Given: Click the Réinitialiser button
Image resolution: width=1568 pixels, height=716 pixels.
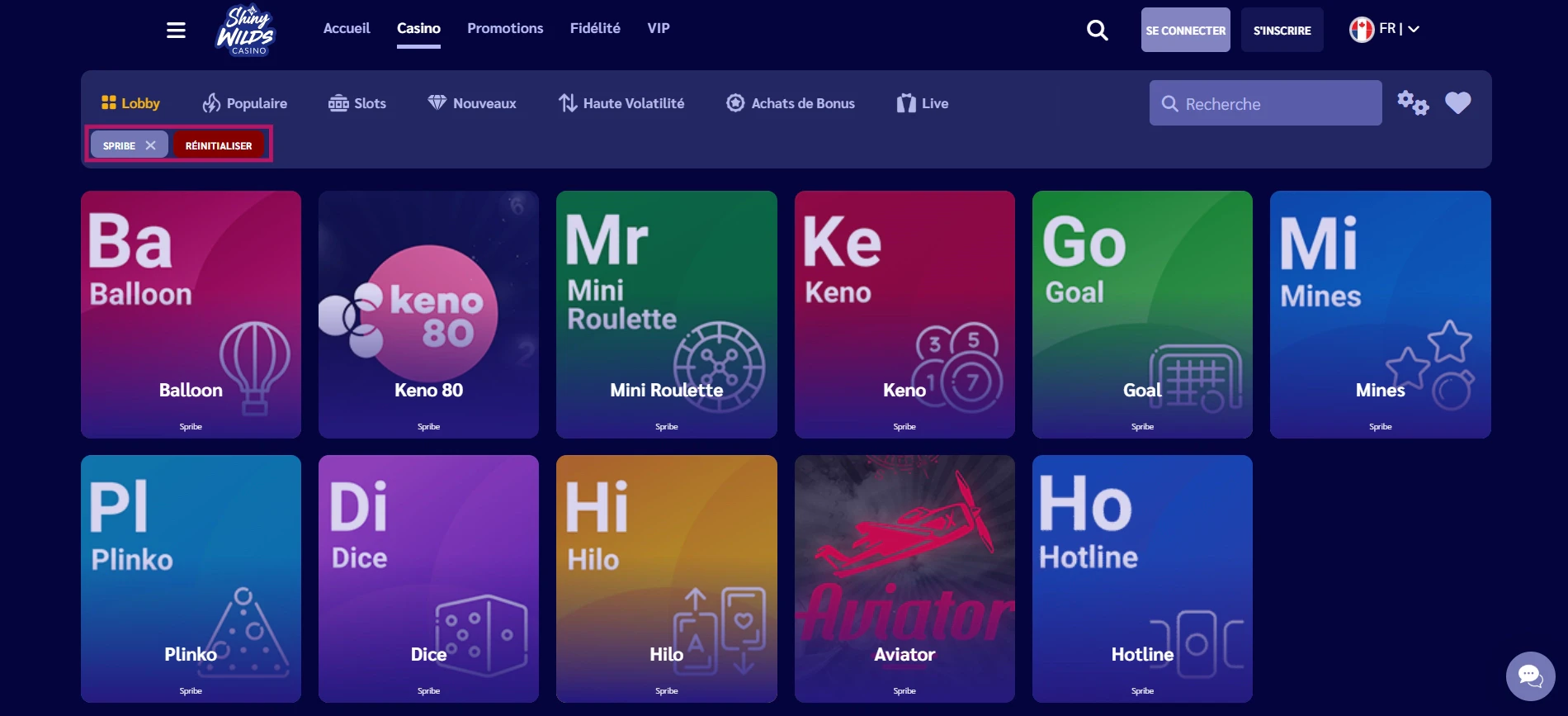Looking at the screenshot, I should click(x=219, y=145).
